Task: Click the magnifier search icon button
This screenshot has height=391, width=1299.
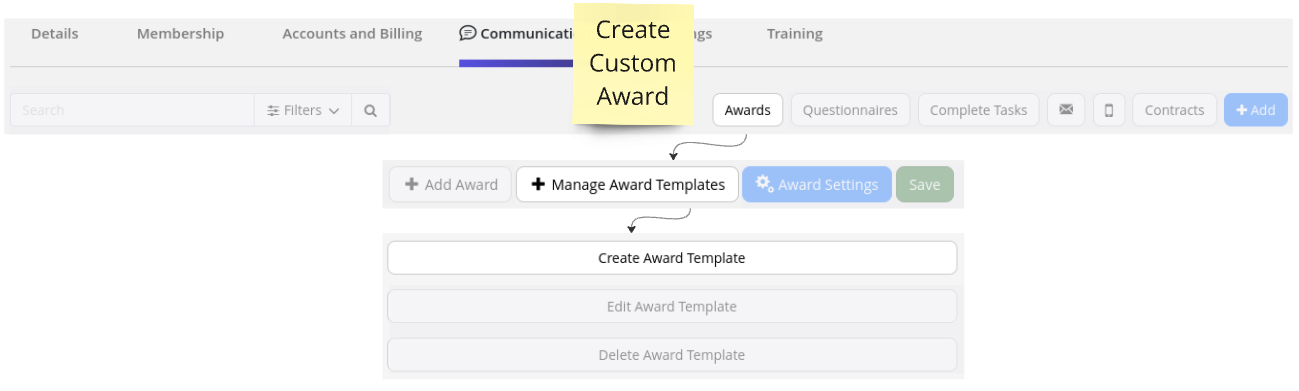Action: point(370,111)
